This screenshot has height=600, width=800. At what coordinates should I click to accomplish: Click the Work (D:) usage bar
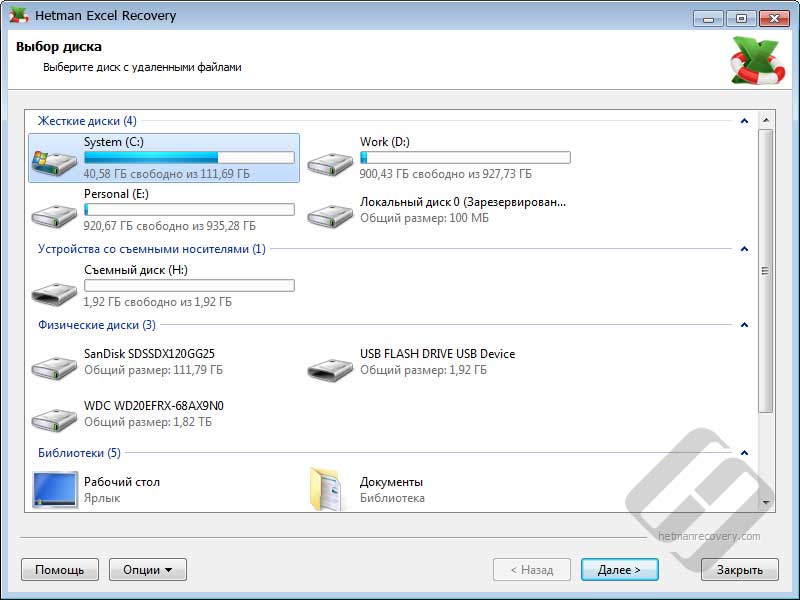pos(465,157)
